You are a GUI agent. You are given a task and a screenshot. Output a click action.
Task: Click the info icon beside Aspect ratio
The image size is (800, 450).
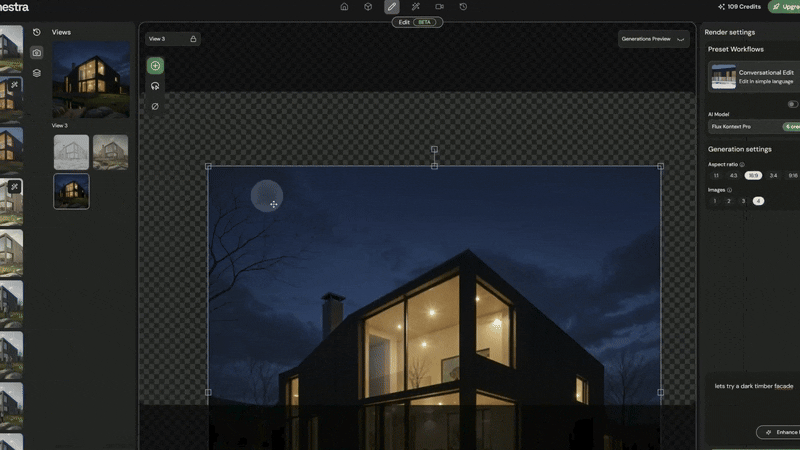click(x=742, y=164)
